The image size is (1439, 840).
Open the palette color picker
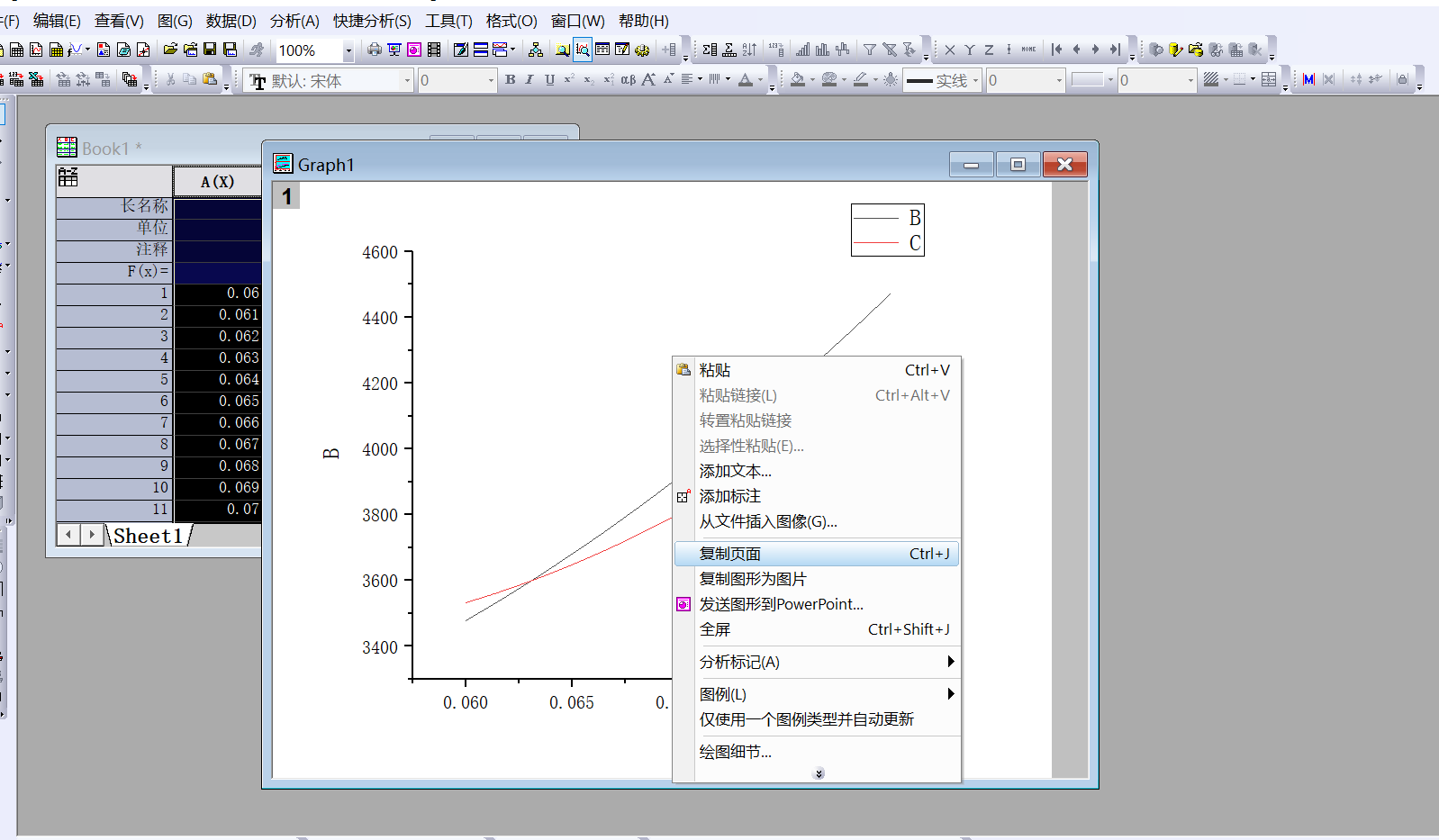828,79
